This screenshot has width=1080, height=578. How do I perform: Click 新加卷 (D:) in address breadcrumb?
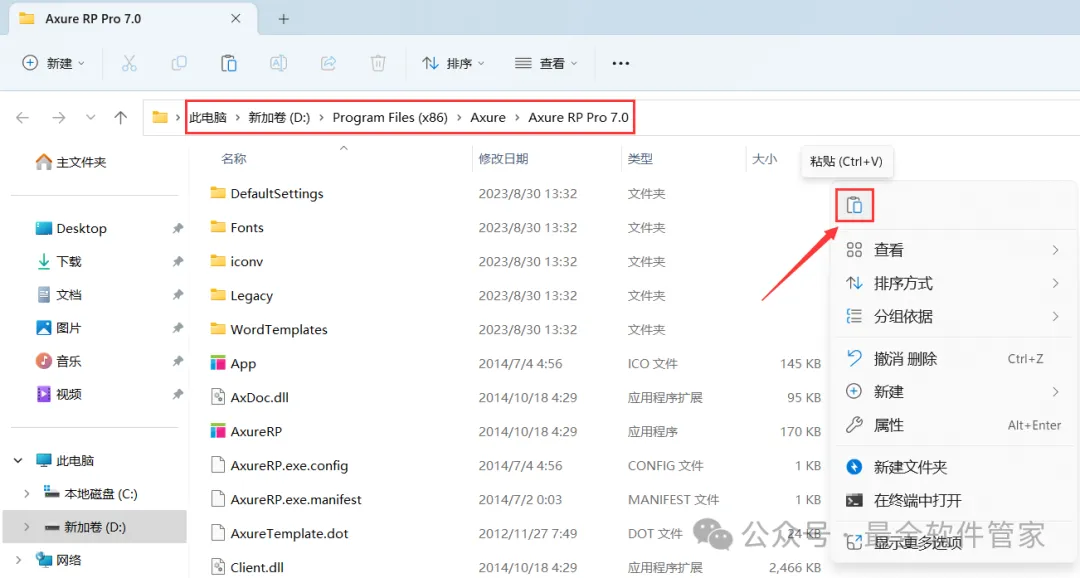point(279,118)
